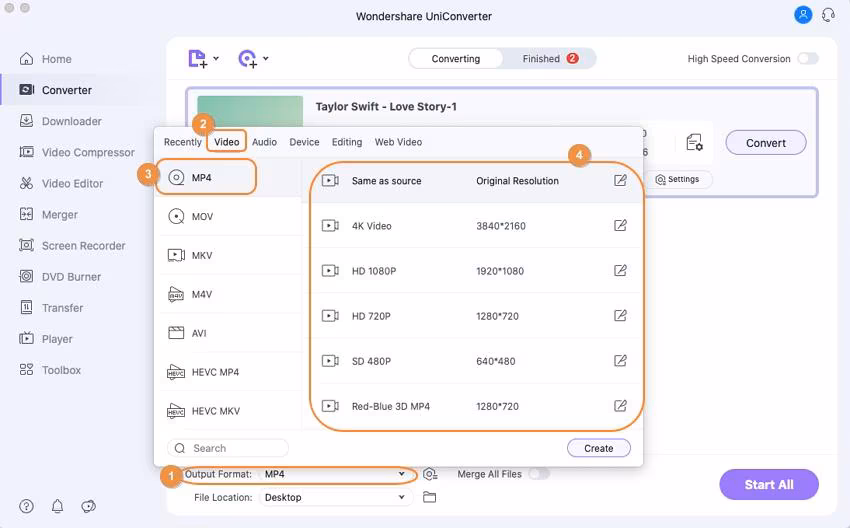Open the Video Compressor icon

click(x=26, y=152)
